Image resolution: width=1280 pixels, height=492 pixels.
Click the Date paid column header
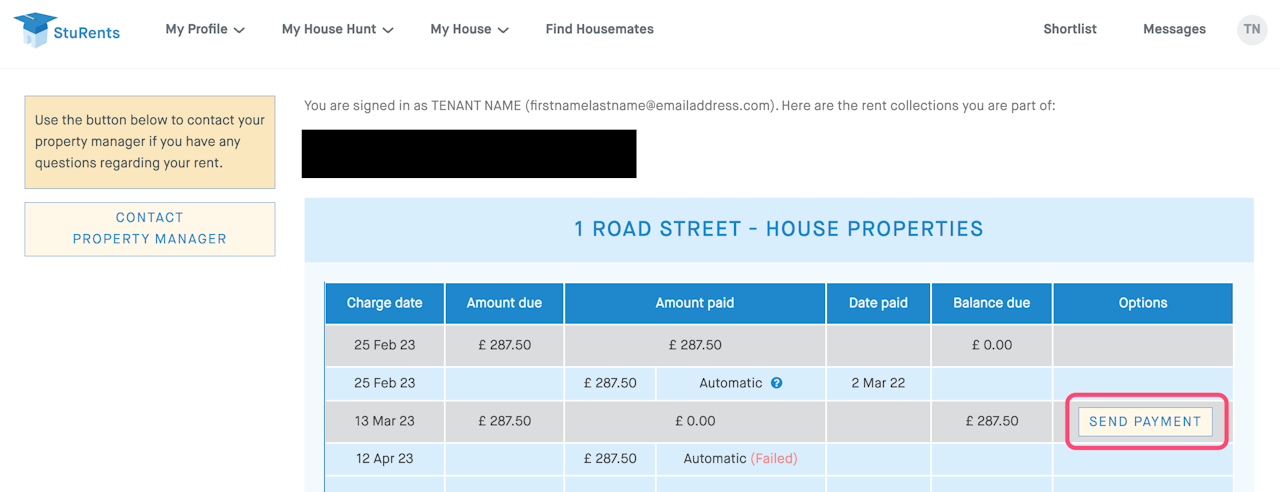(x=878, y=303)
